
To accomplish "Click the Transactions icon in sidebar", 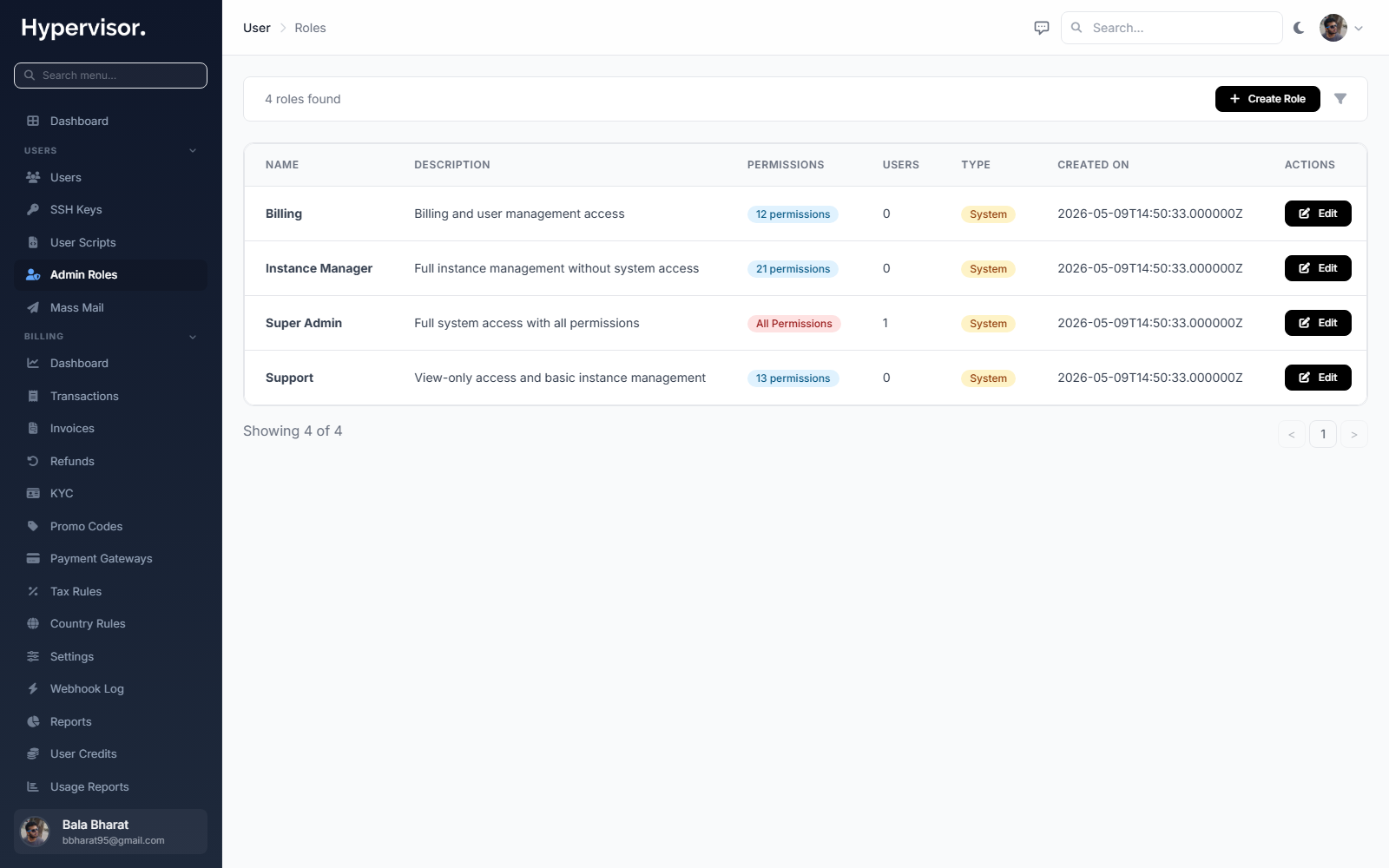I will point(33,396).
